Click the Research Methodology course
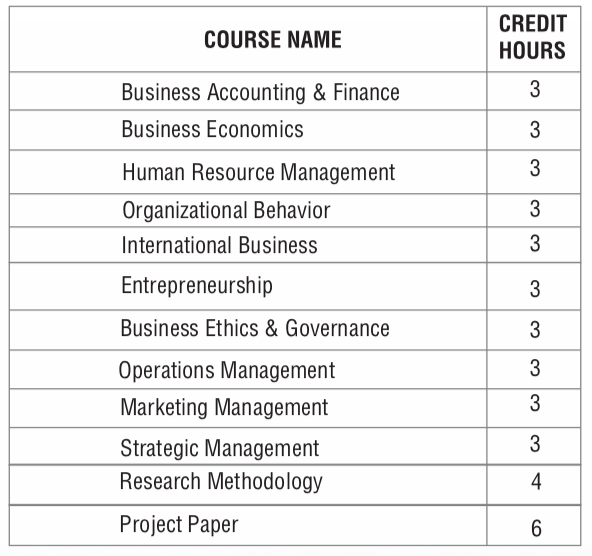 tap(221, 482)
